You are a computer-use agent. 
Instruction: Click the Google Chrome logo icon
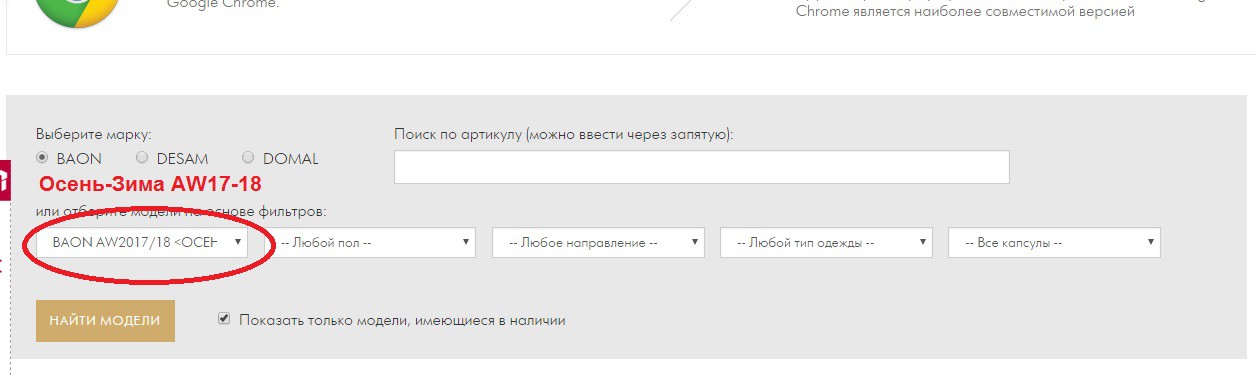click(78, 10)
